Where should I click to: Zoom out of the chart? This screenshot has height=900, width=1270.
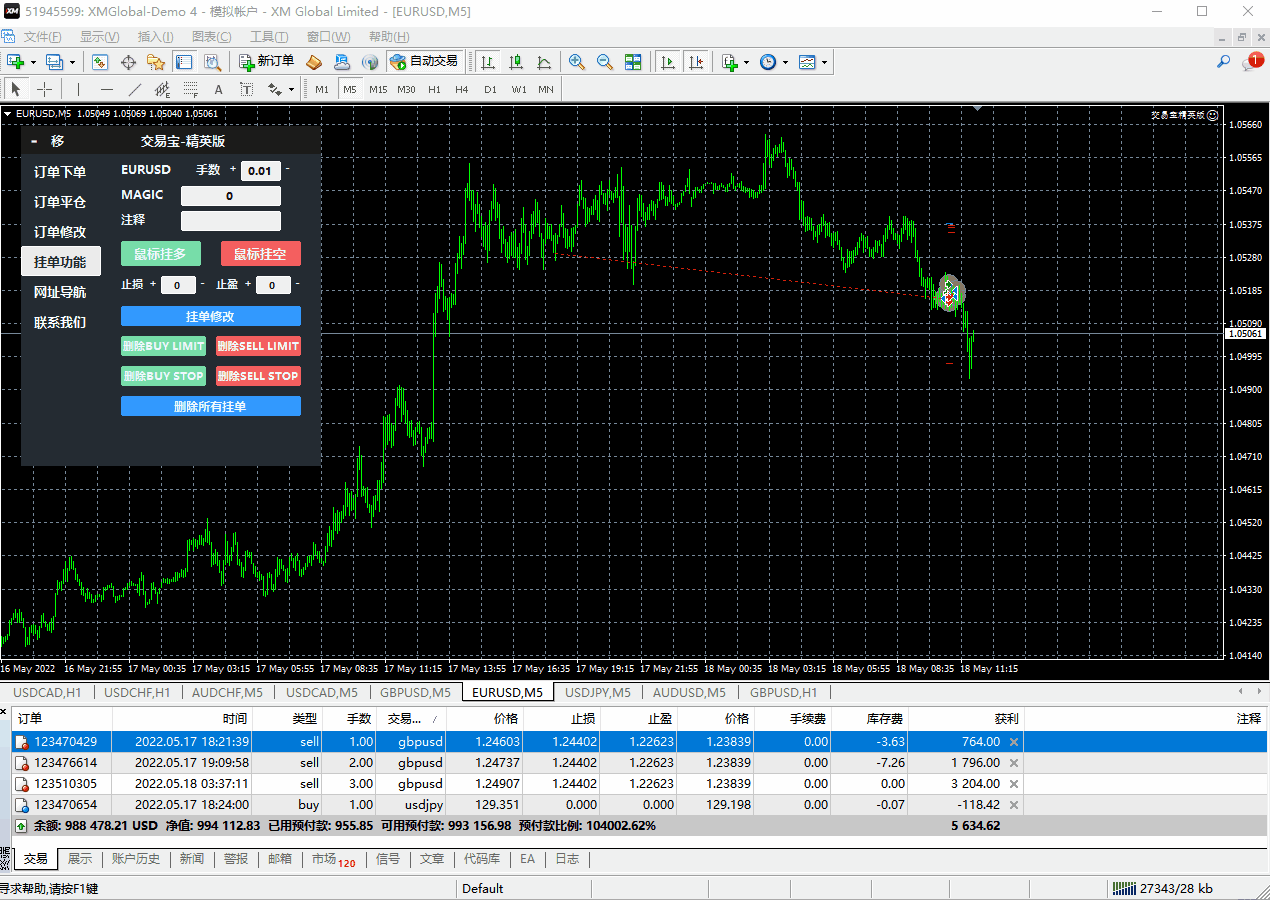(605, 62)
